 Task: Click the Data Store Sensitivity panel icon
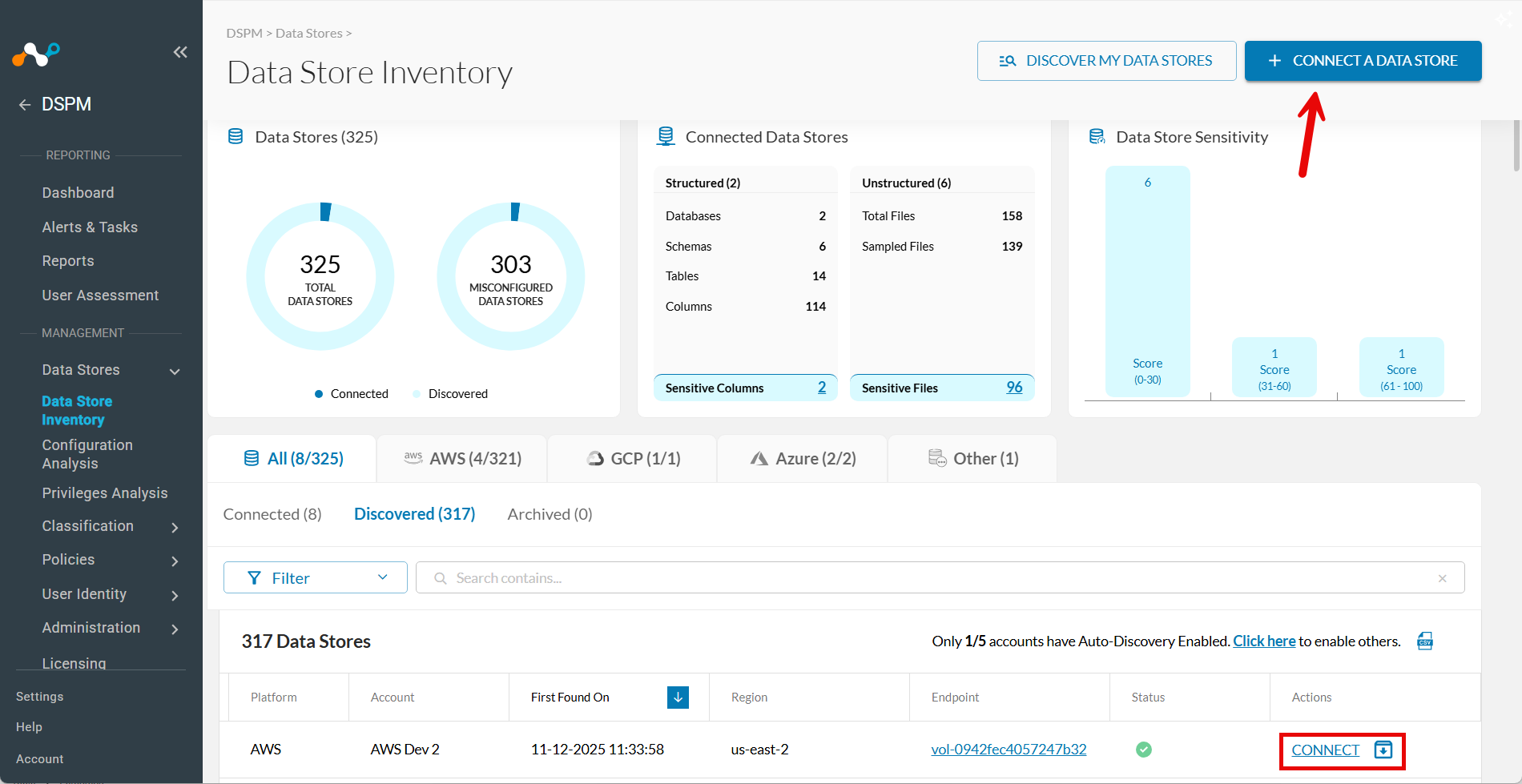coord(1097,136)
